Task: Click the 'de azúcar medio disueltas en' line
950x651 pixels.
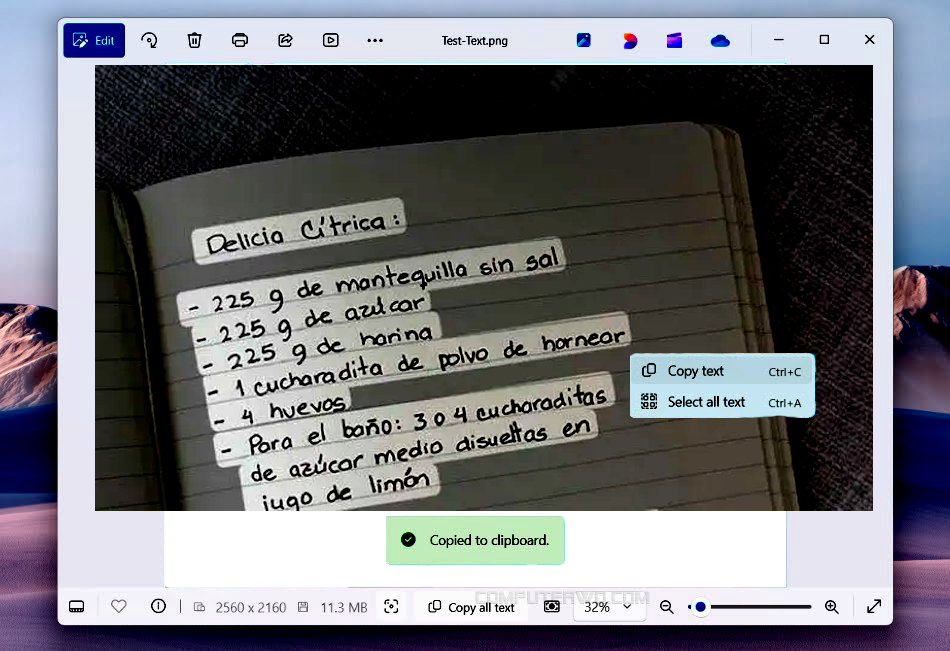Action: [419, 449]
